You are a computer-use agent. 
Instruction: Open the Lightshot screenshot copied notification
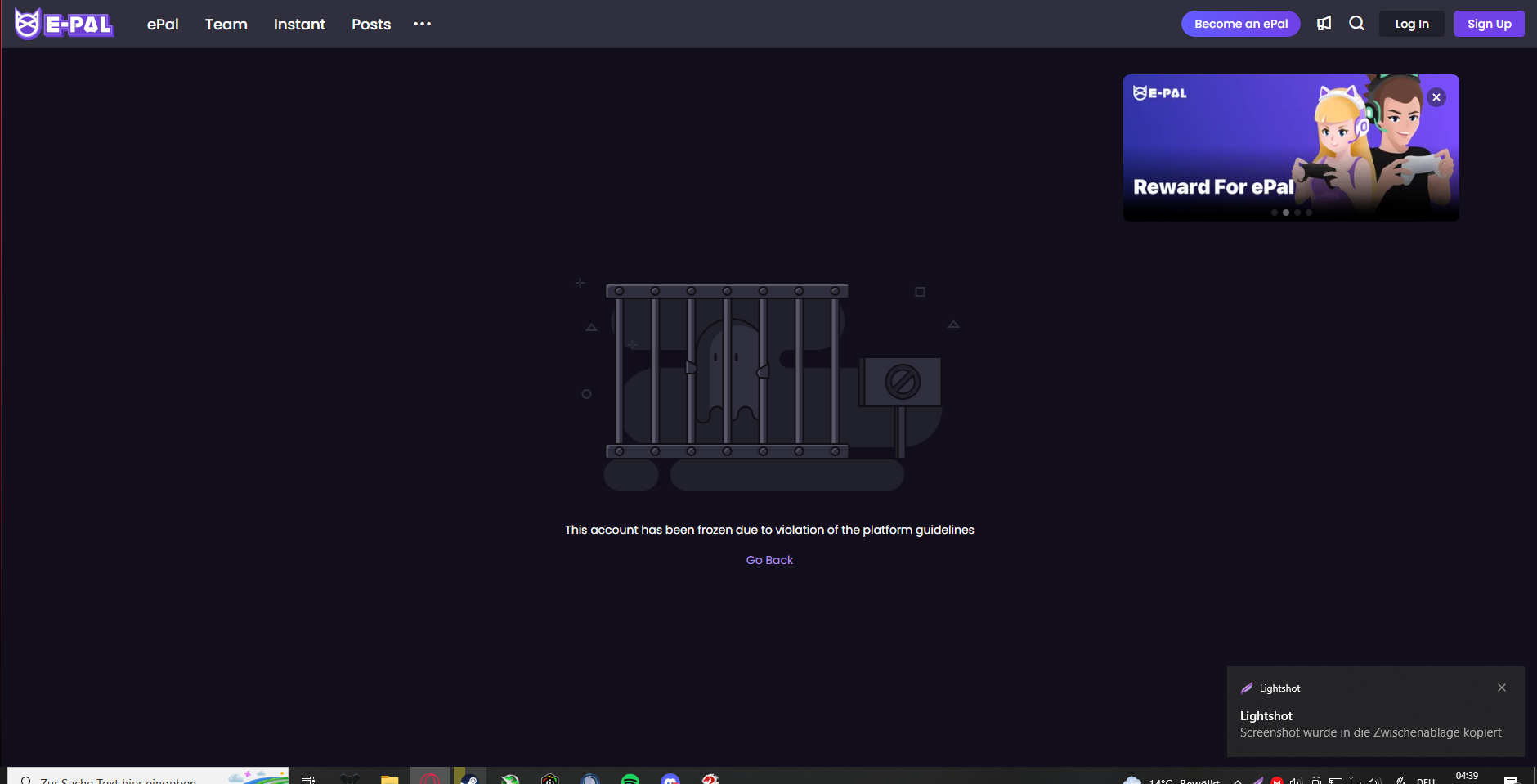coord(1375,712)
